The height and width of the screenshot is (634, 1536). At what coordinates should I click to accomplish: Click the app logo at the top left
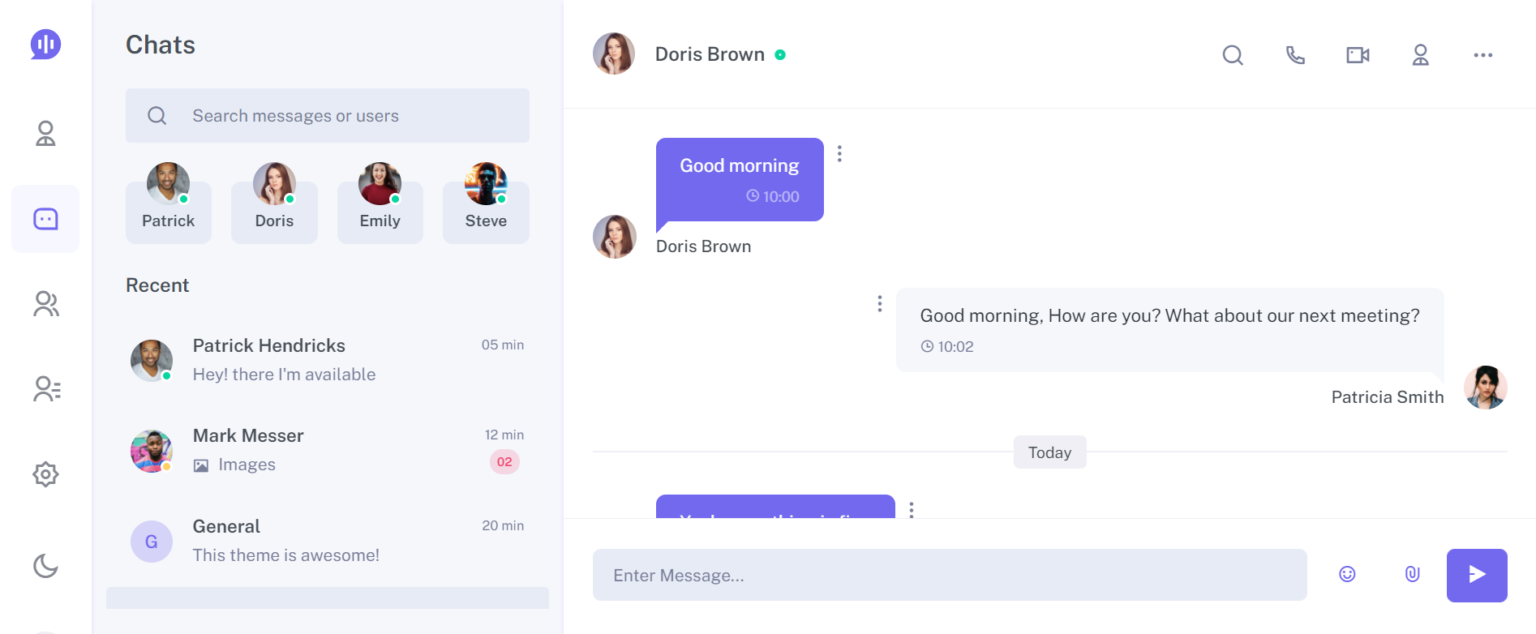pyautogui.click(x=45, y=44)
